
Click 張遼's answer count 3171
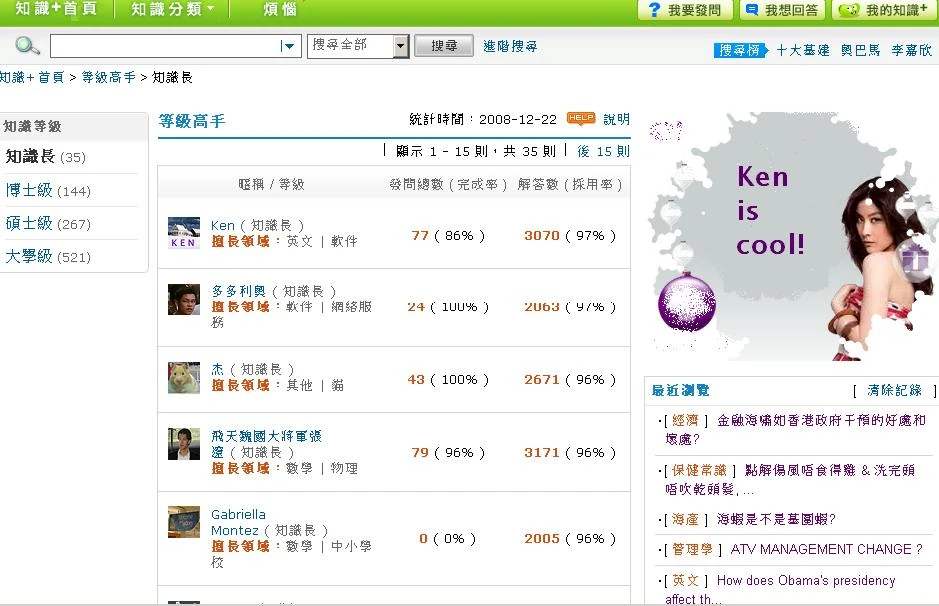click(542, 453)
